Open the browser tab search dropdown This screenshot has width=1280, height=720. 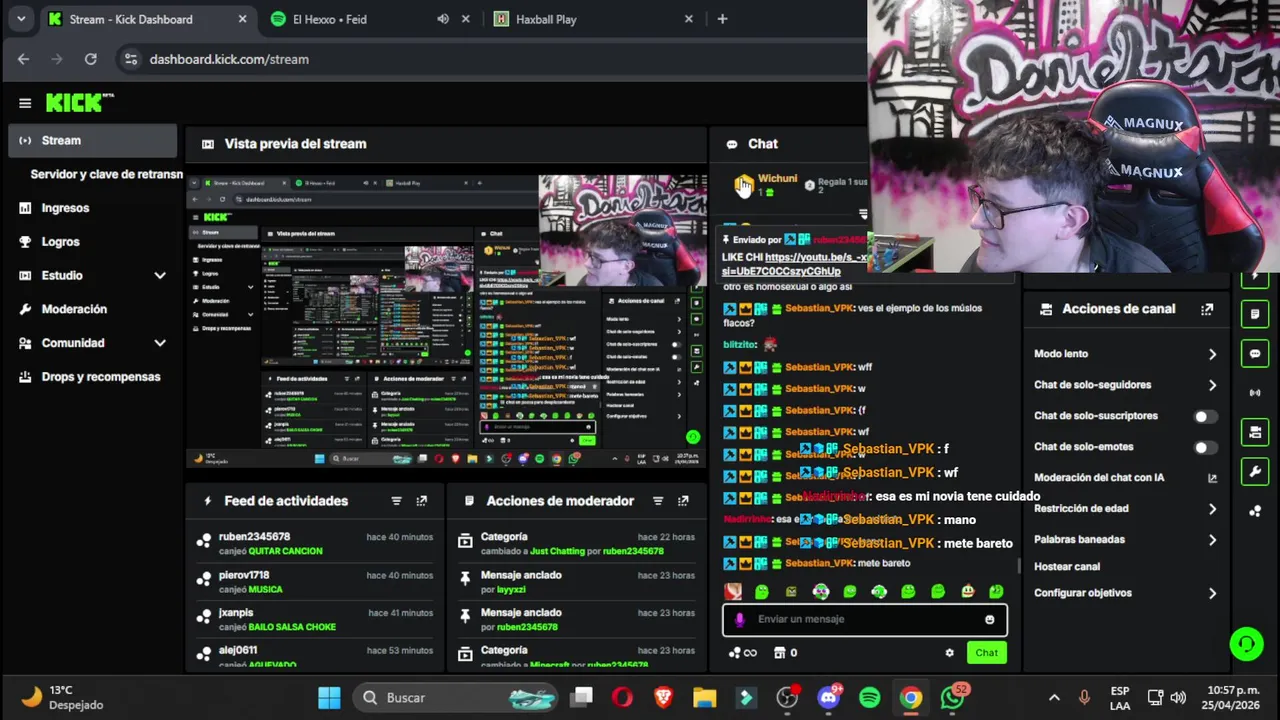(x=21, y=19)
